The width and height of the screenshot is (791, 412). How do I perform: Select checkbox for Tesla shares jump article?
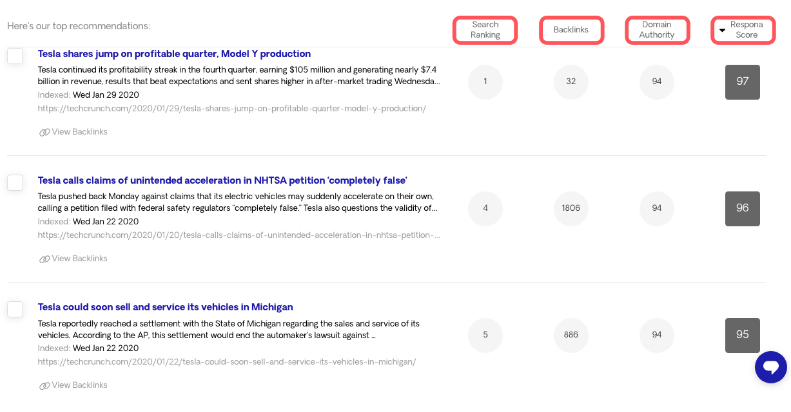tap(16, 56)
